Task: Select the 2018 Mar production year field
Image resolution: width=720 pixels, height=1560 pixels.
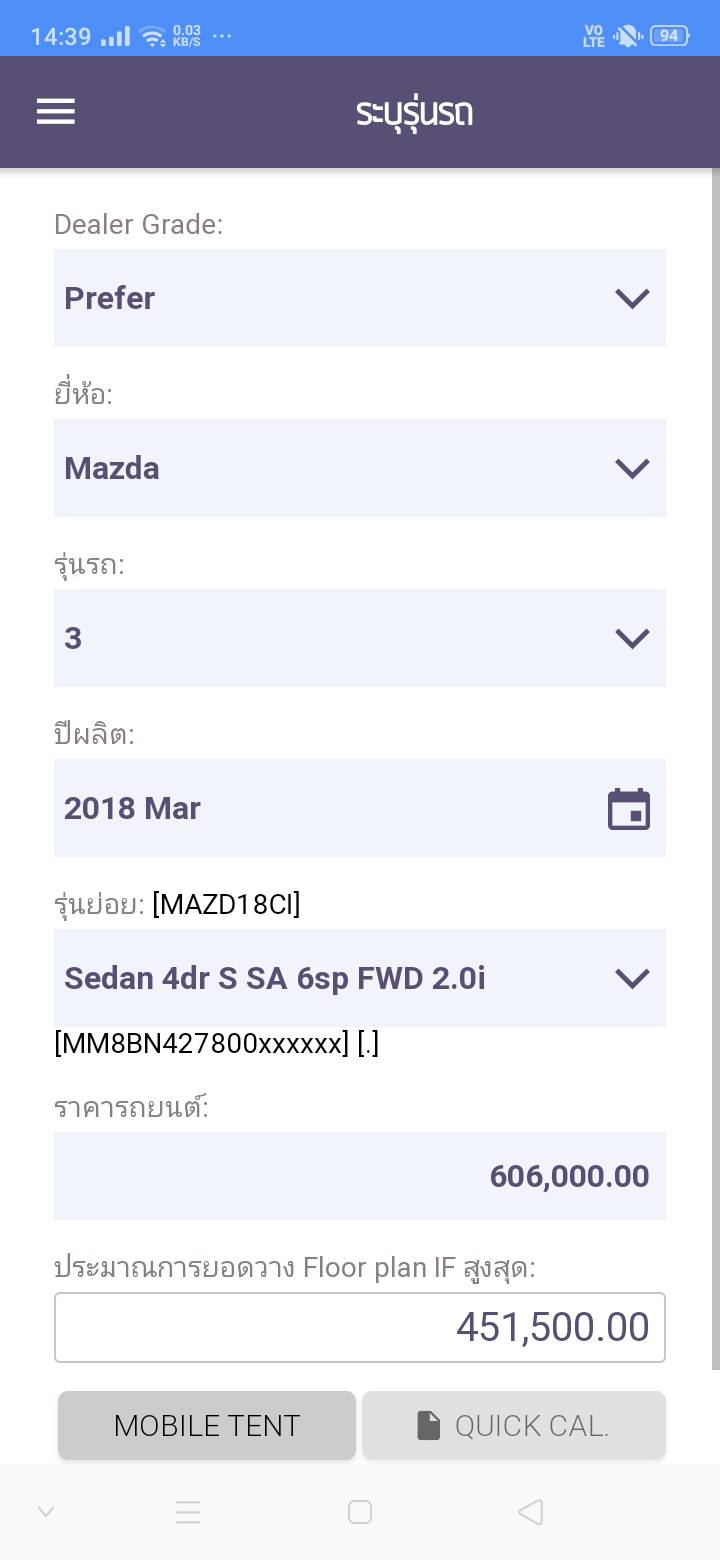Action: (x=330, y=808)
